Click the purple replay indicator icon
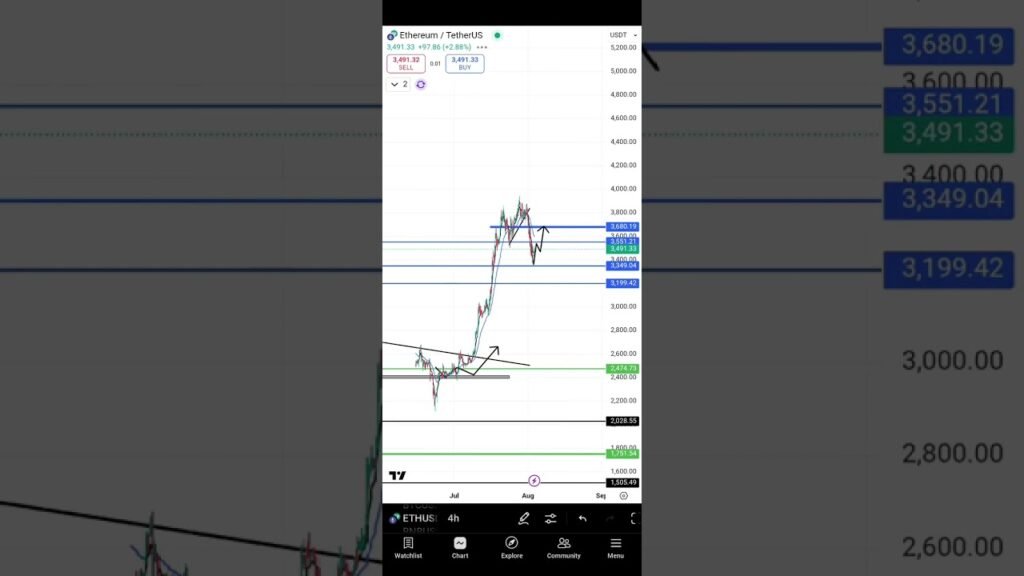Screen dimensions: 1024x576 pyautogui.click(x=421, y=85)
